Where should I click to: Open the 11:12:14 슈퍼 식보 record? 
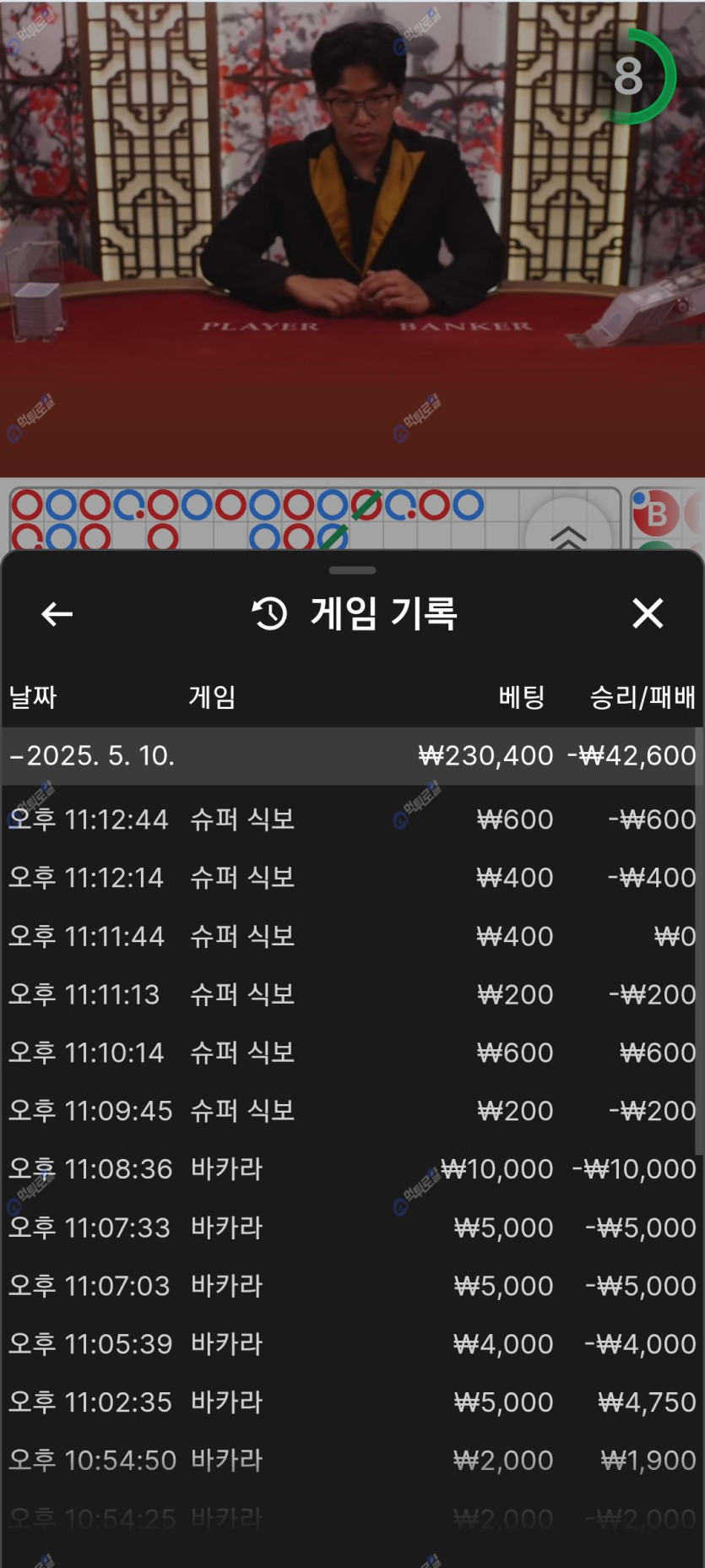pos(352,878)
